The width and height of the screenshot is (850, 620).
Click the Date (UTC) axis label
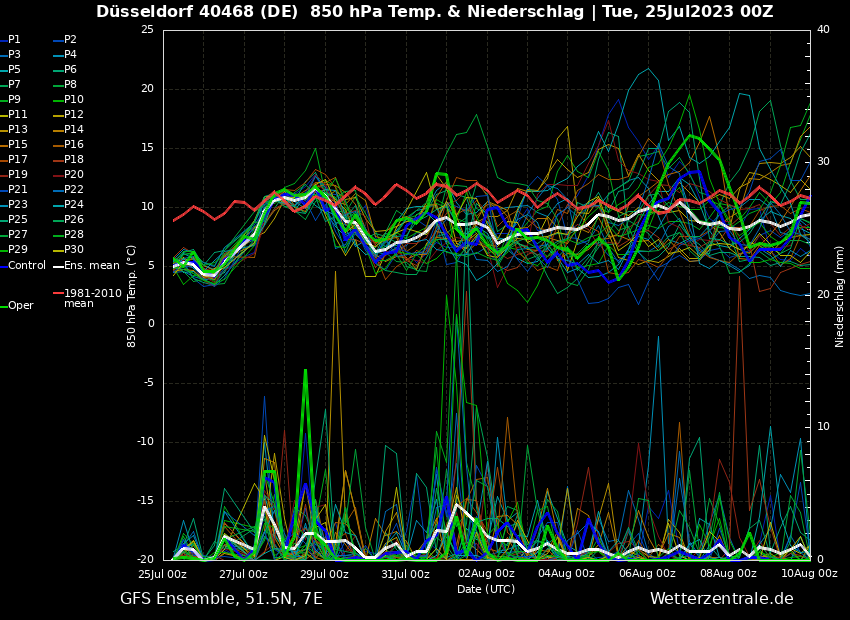[x=486, y=589]
